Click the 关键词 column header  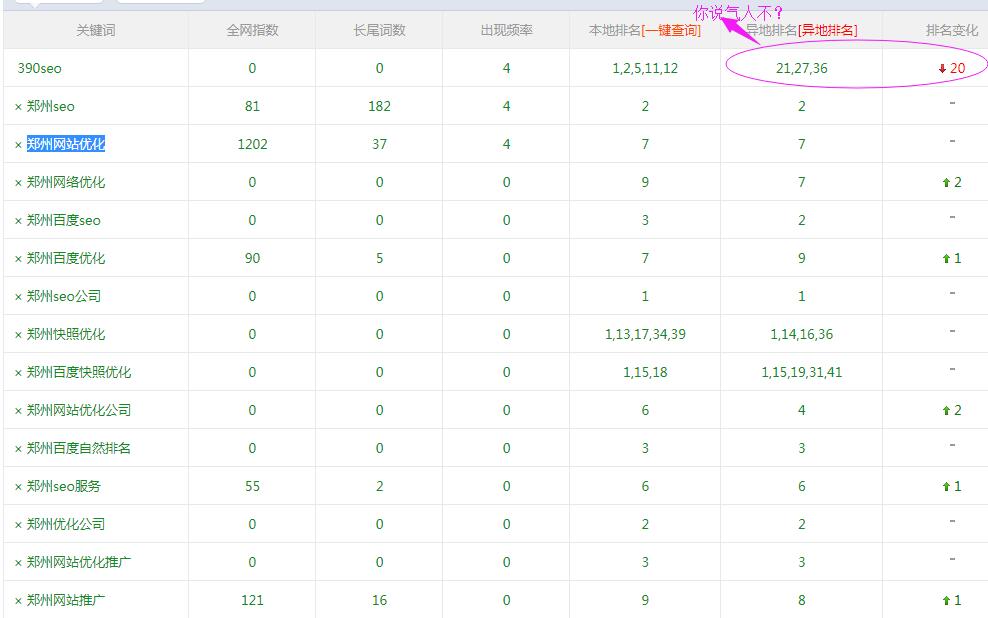pyautogui.click(x=95, y=31)
